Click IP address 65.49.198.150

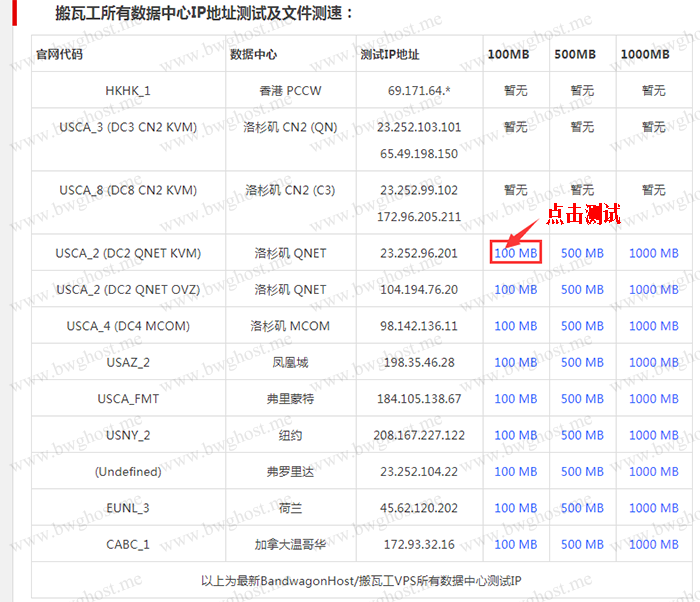[419, 154]
